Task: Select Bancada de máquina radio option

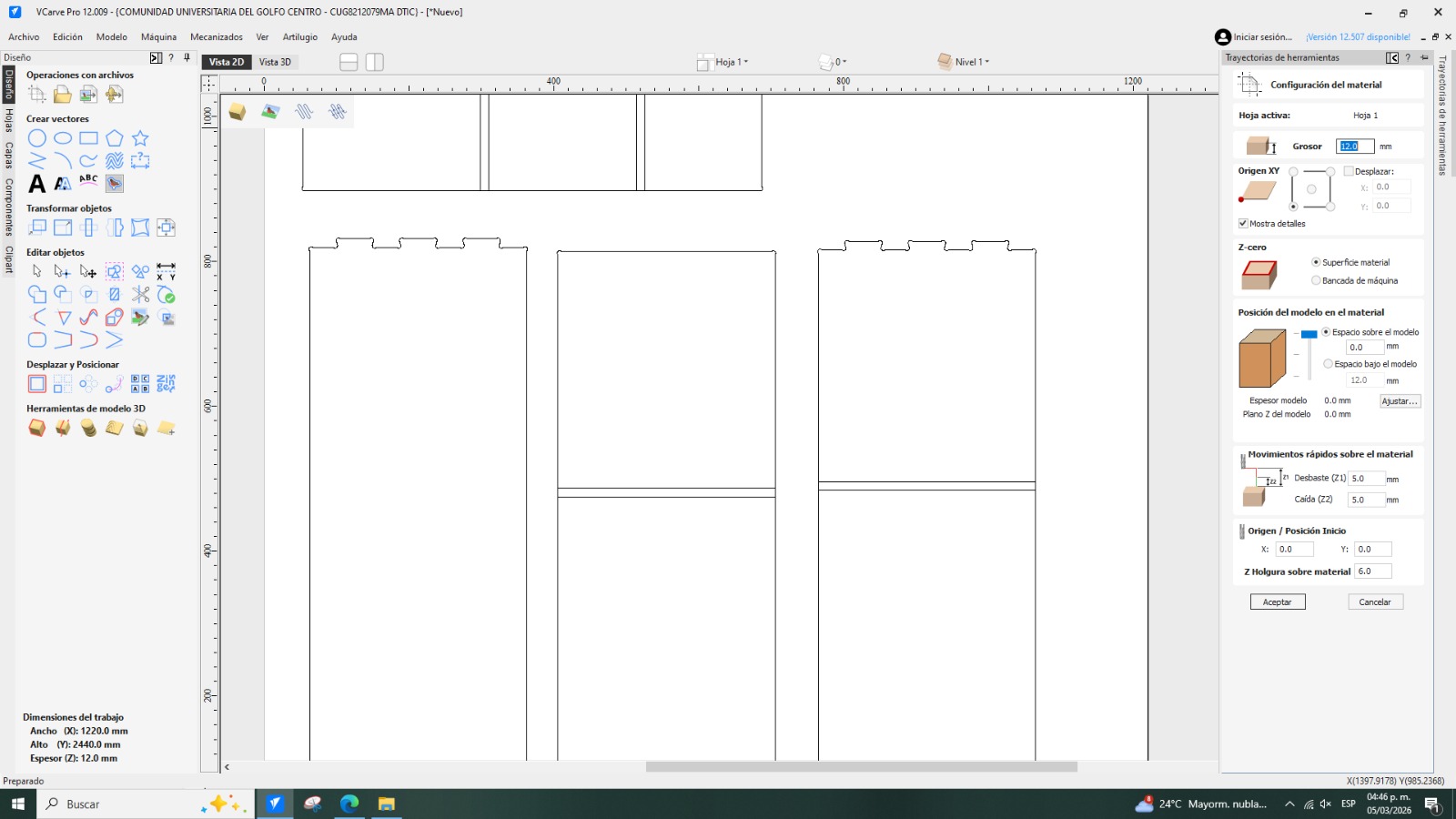Action: [1316, 280]
